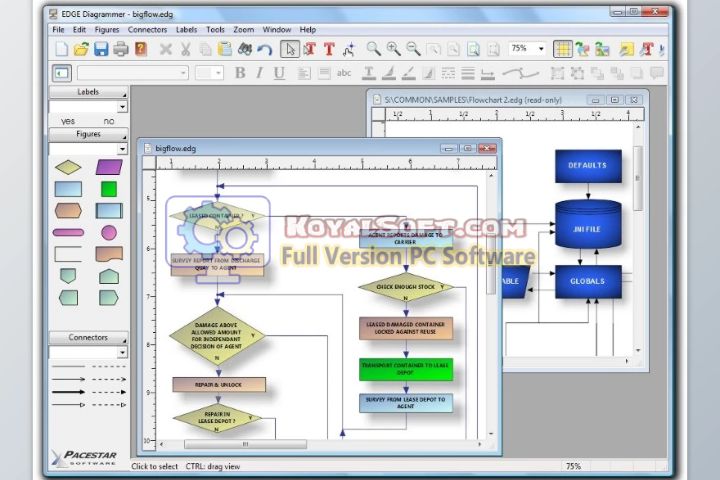Cut selection with scissors icon
This screenshot has width=720, height=480.
click(x=186, y=49)
